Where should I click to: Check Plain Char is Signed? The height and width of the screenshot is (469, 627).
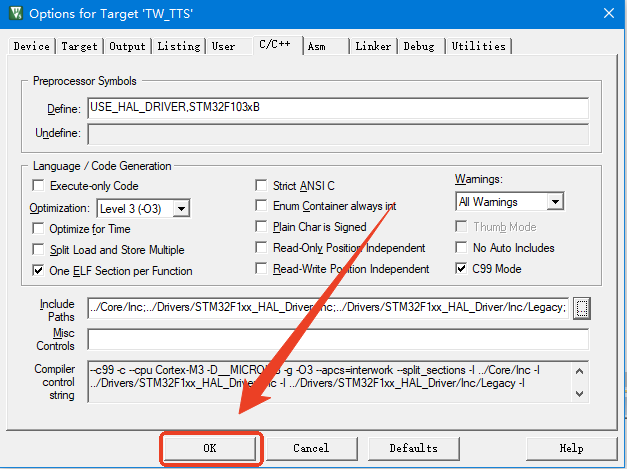pos(261,227)
